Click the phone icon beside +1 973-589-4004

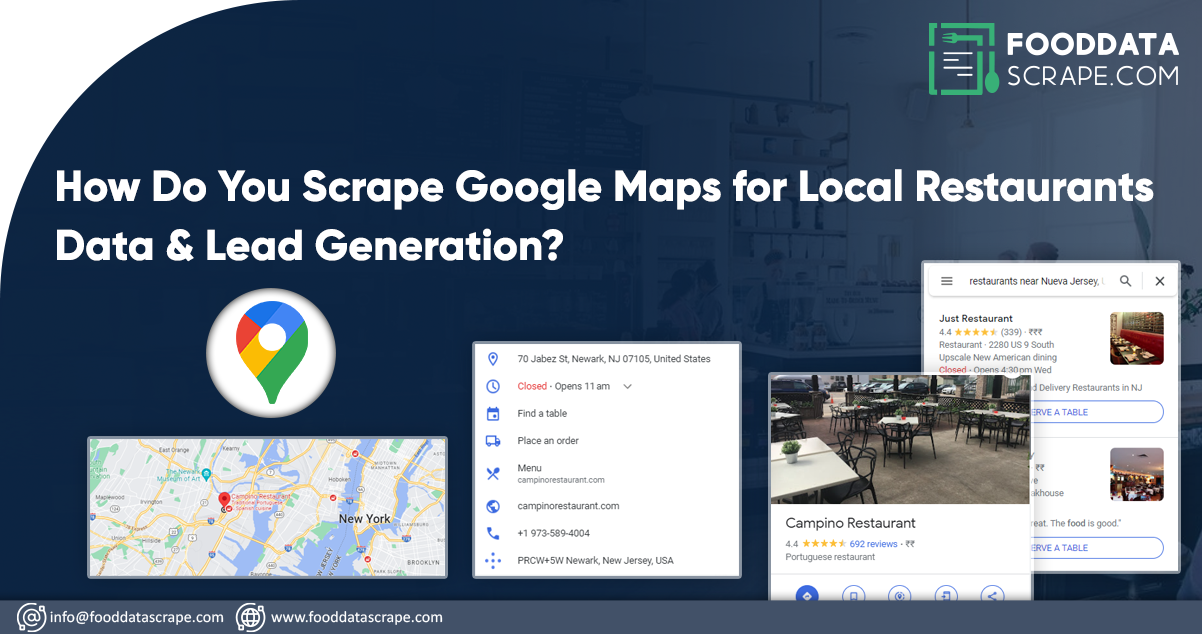[492, 533]
